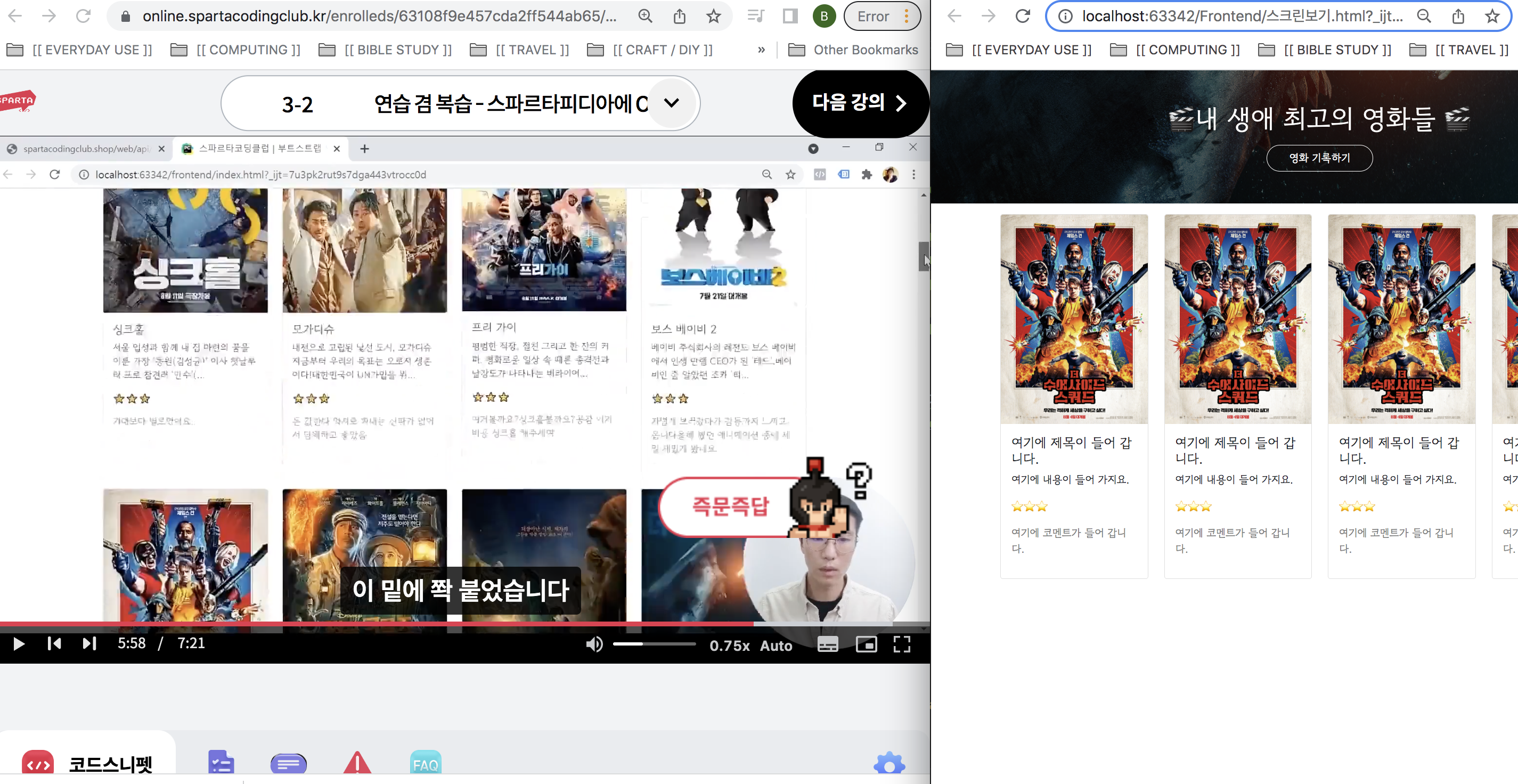
Task: Open green B profile avatar
Action: click(x=824, y=16)
